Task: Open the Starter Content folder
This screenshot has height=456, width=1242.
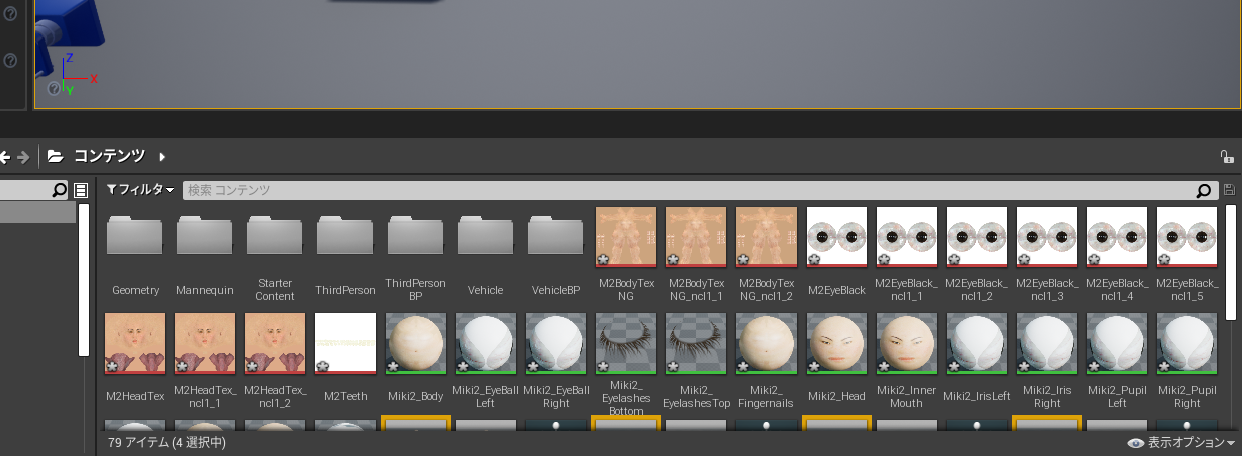Action: point(275,237)
